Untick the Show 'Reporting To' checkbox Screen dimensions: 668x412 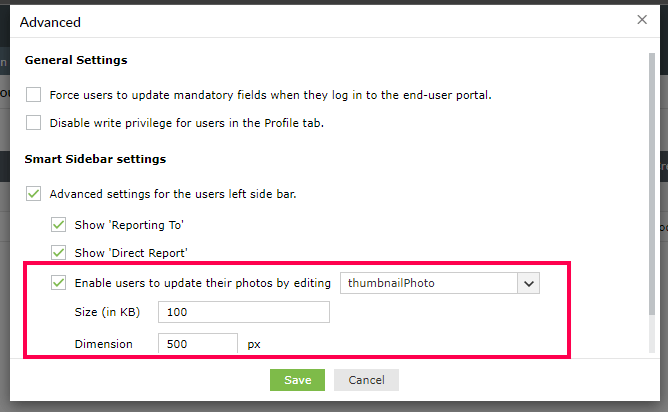59,225
